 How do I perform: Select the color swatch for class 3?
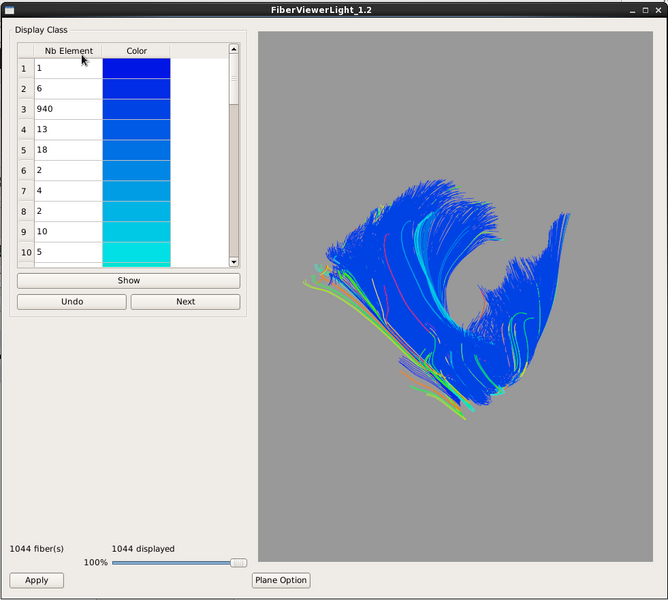[x=136, y=109]
